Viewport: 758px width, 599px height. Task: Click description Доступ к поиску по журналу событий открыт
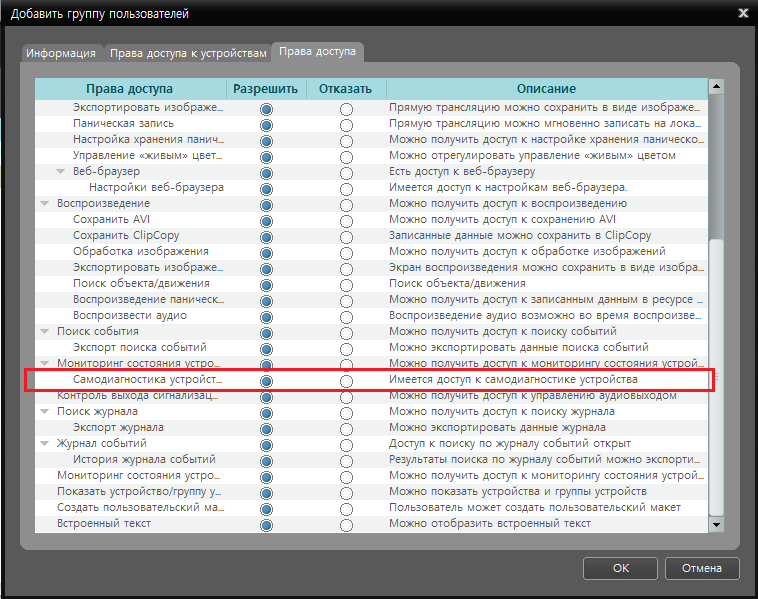(x=510, y=443)
